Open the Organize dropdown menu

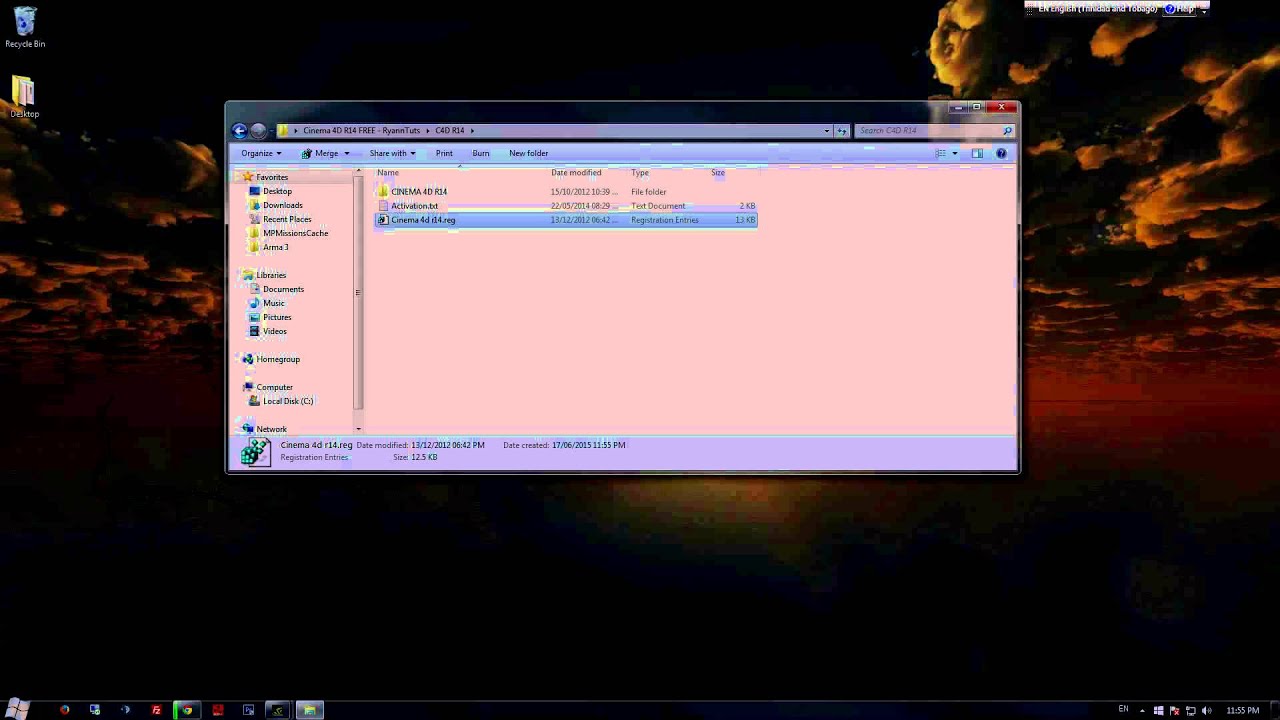pos(261,153)
